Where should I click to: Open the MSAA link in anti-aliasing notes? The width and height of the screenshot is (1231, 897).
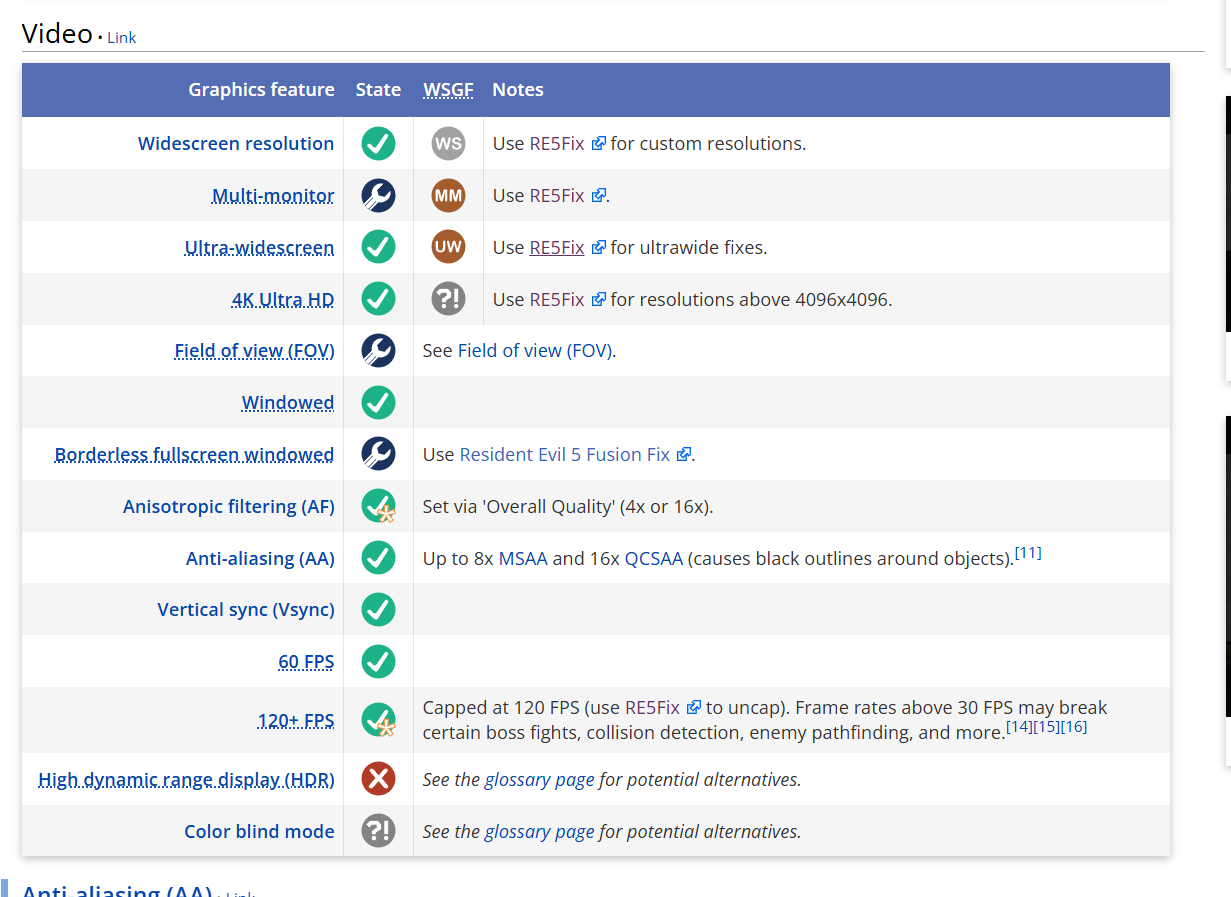point(523,558)
